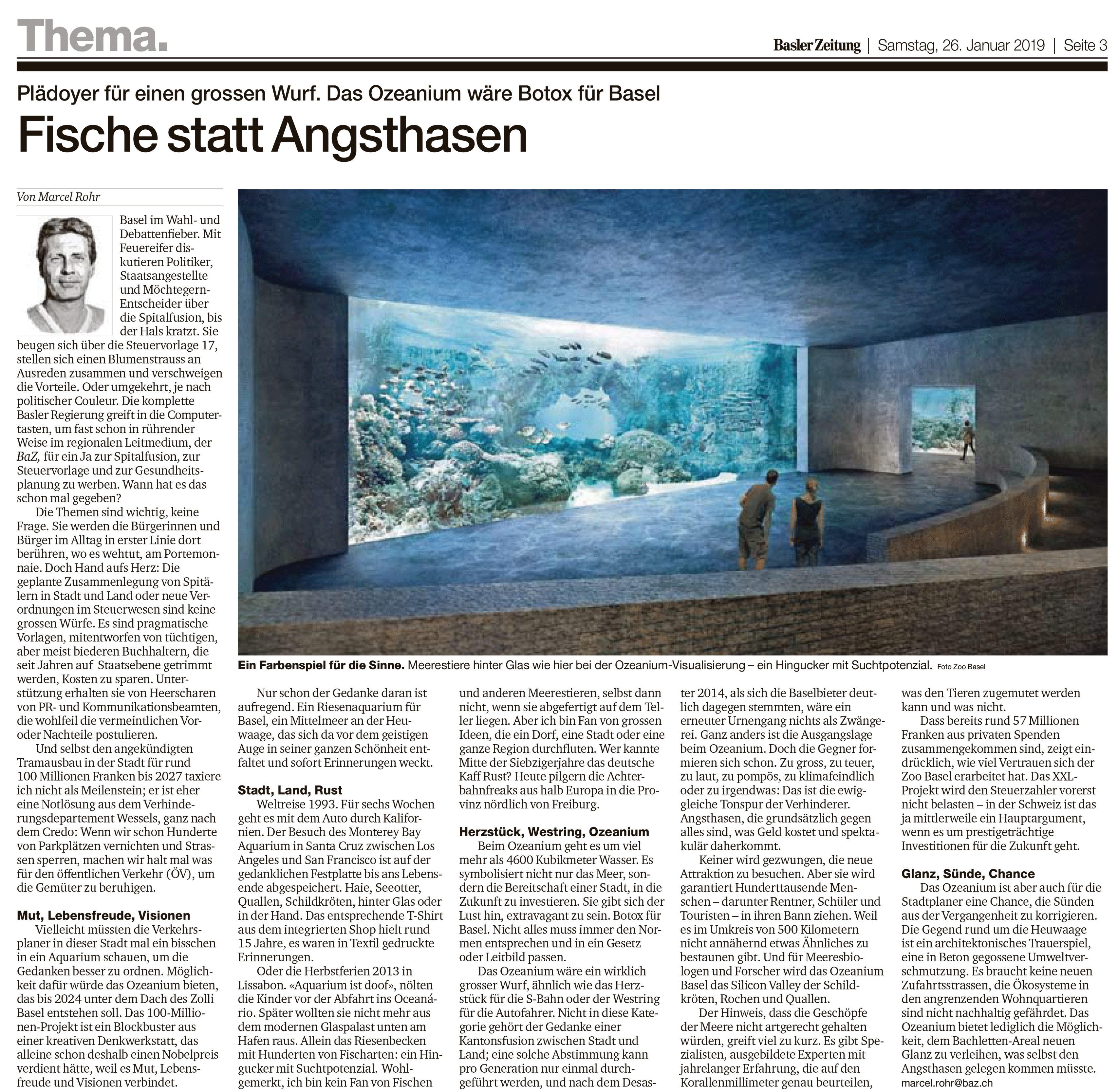Viewport: 1118px width, 1092px height.
Task: Click the date 'Samstag, 26. Januar 2019'
Action: [961, 45]
